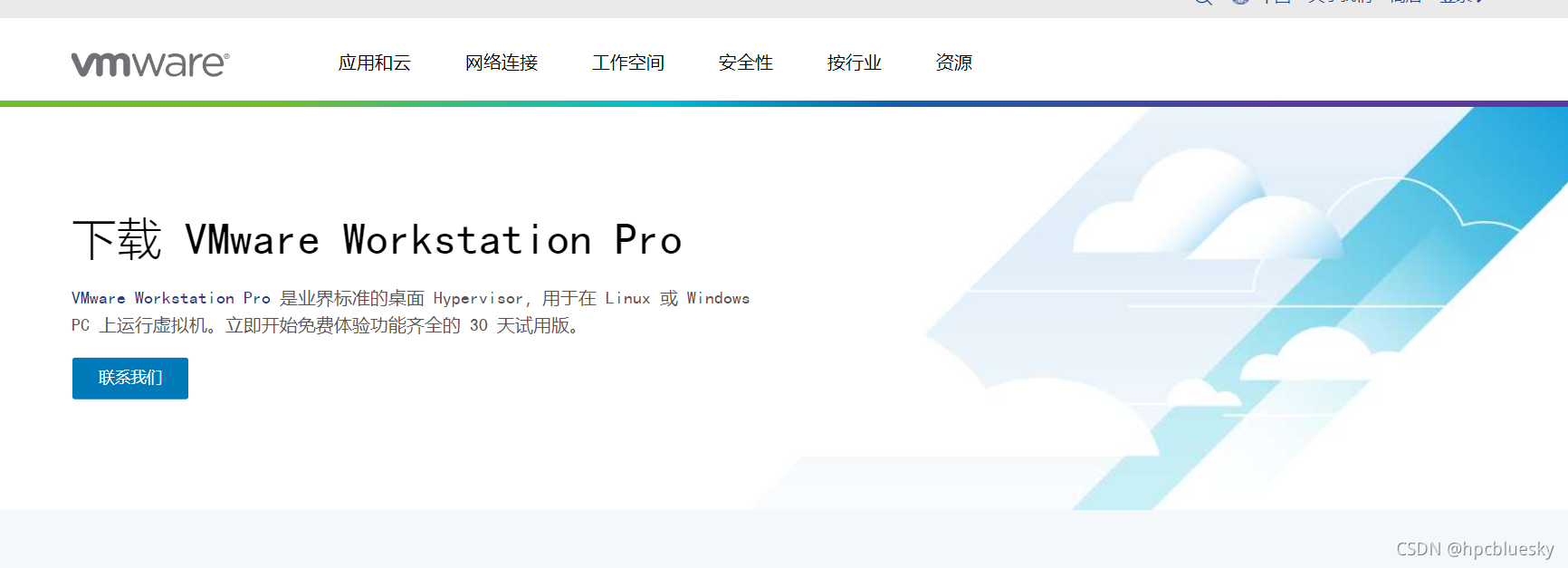Open the 网络连接 menu
The width and height of the screenshot is (1568, 568).
pos(501,63)
